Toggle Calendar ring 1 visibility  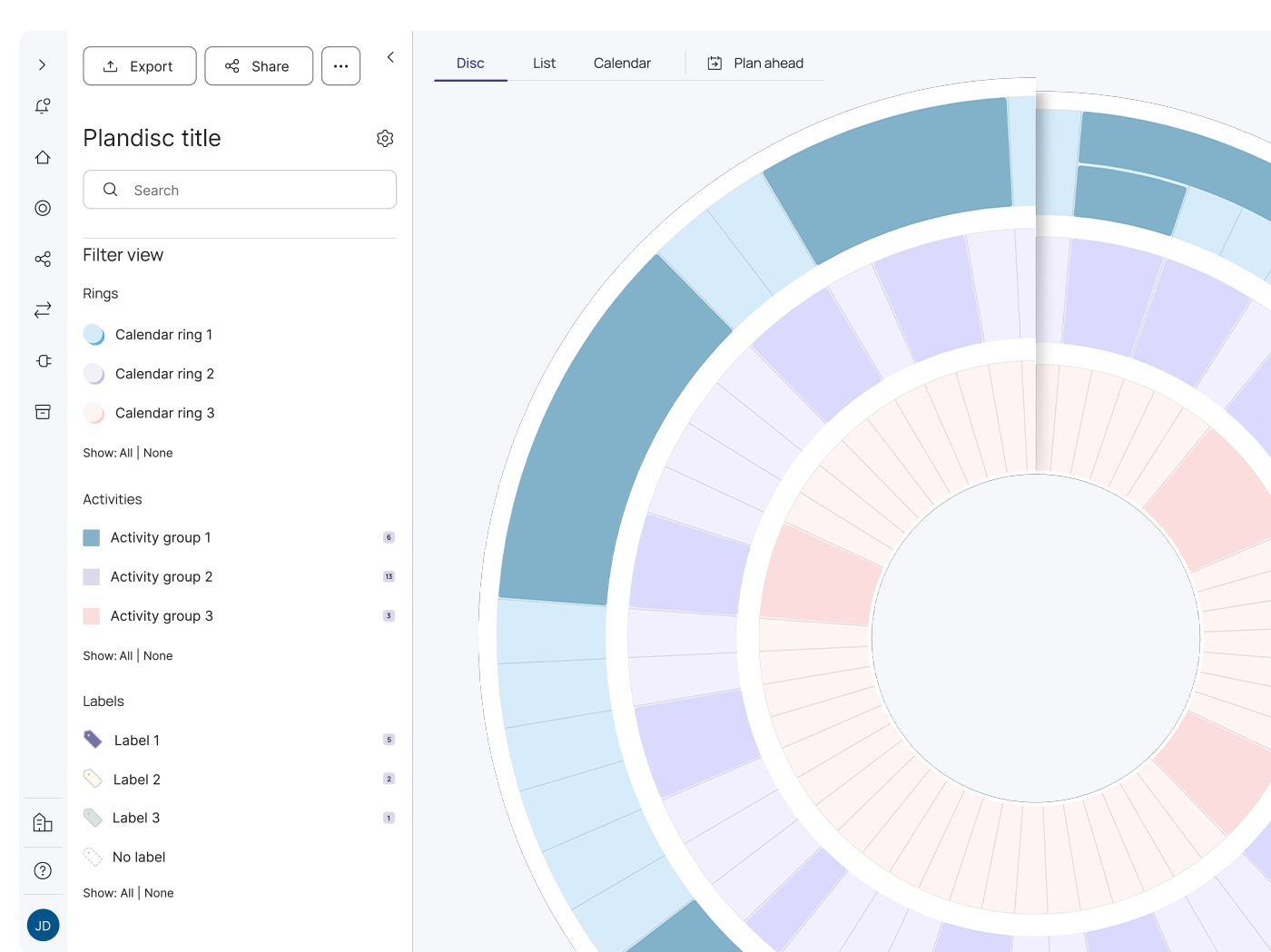(94, 334)
